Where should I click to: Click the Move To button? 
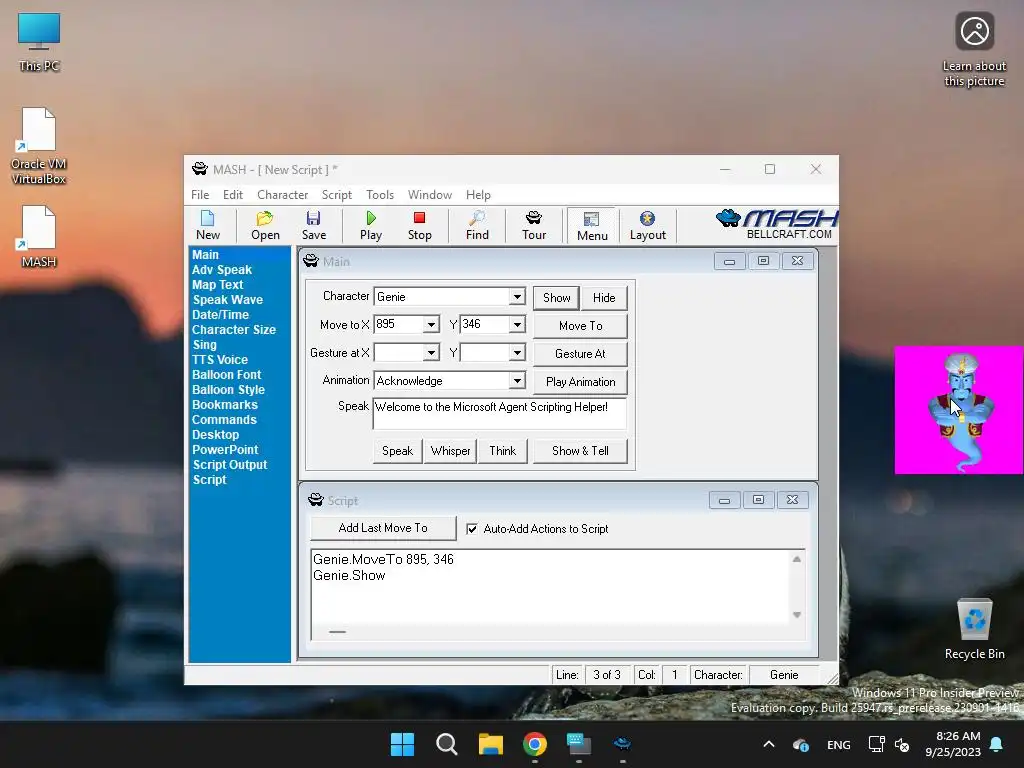(x=581, y=326)
